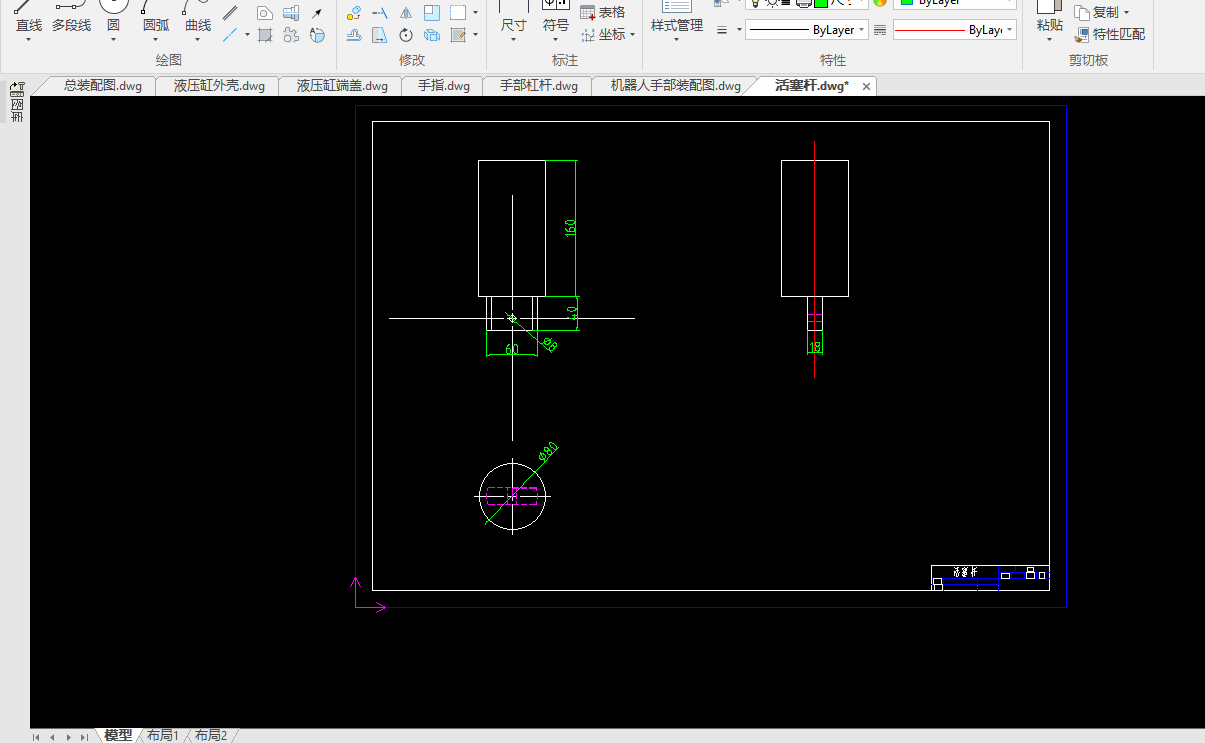Click the black arrow icon in 绘图 panel
Viewport: 1205px width, 743px height.
pos(317,13)
